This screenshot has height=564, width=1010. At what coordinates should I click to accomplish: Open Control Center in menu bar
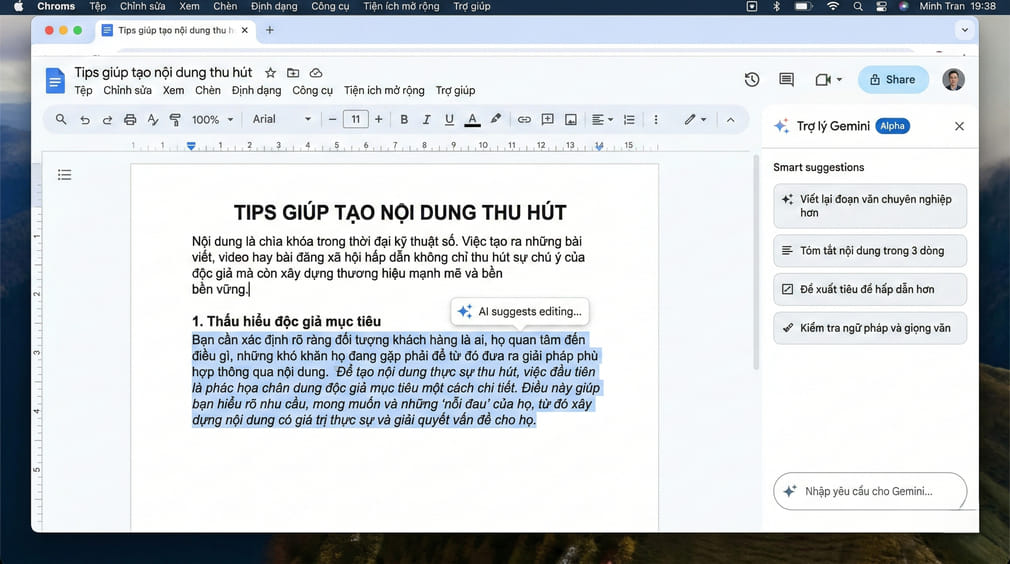(x=881, y=6)
